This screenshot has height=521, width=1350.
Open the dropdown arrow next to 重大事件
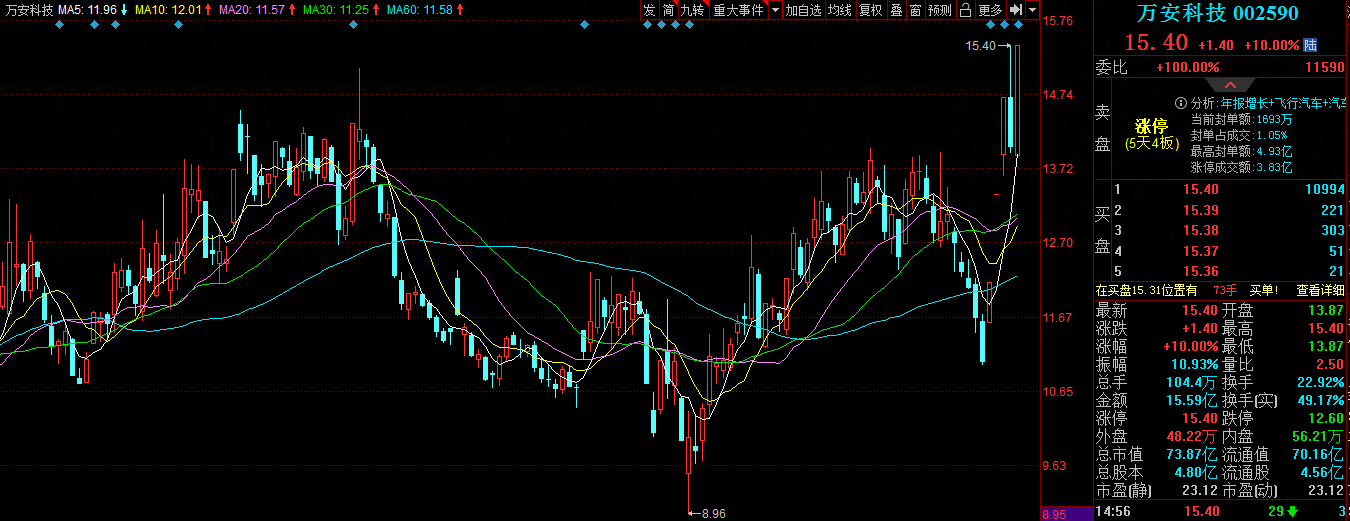pyautogui.click(x=775, y=10)
